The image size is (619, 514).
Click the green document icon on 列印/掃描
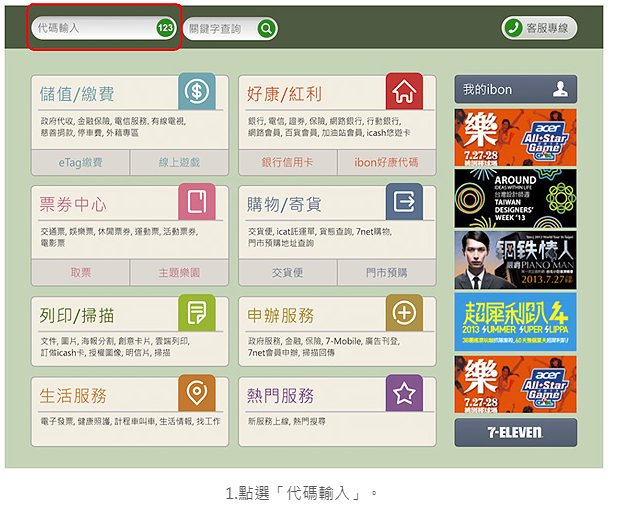197,313
